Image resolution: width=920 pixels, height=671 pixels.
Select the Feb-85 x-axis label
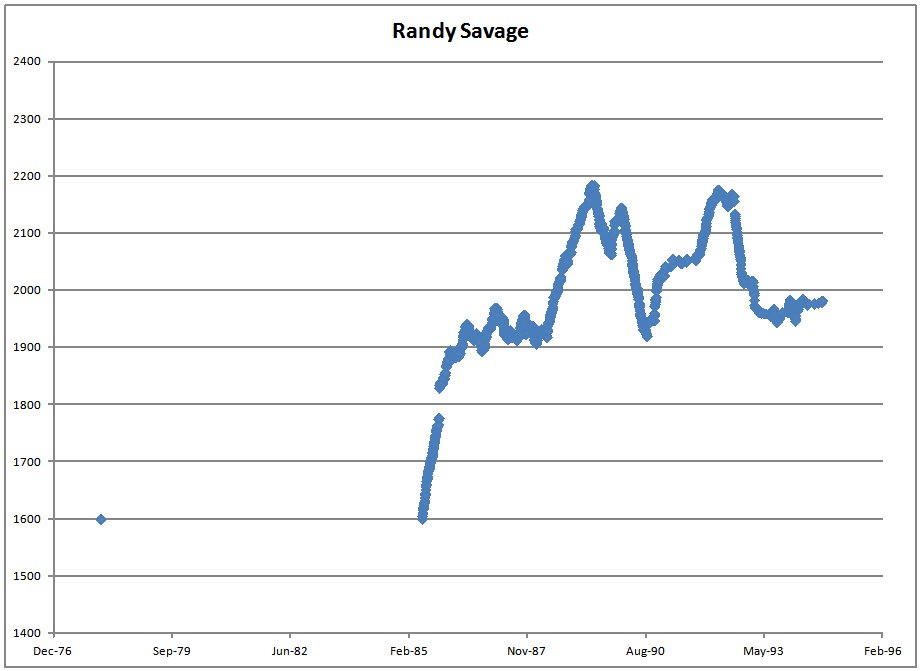408,649
